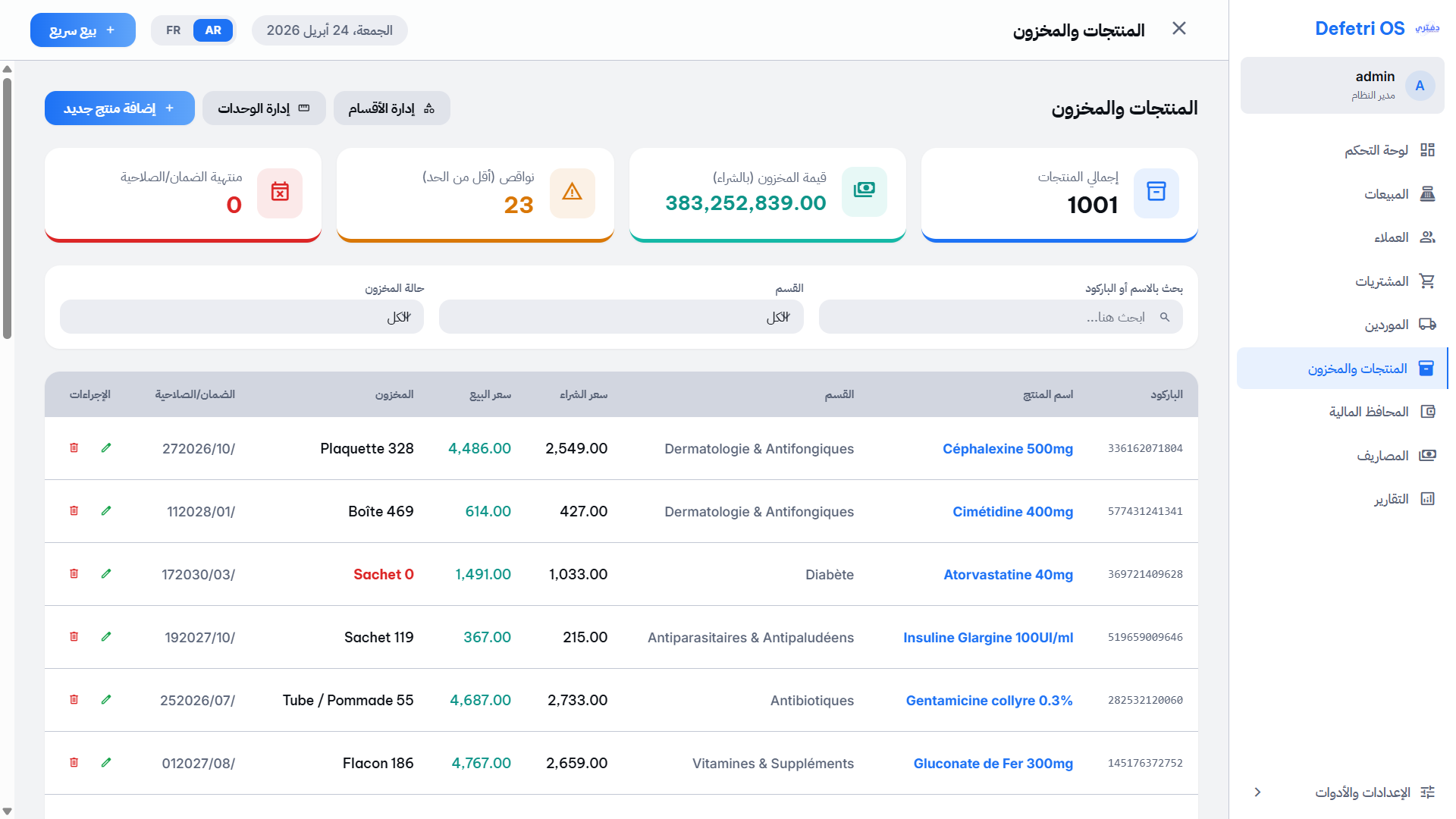Select the المبيعات cash register icon
This screenshot has width=1456, height=819.
coord(1429,193)
